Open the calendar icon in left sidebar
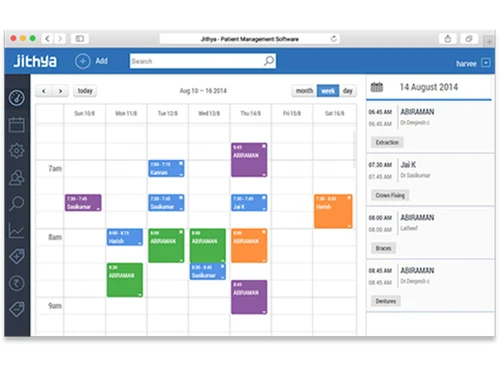 tap(17, 124)
